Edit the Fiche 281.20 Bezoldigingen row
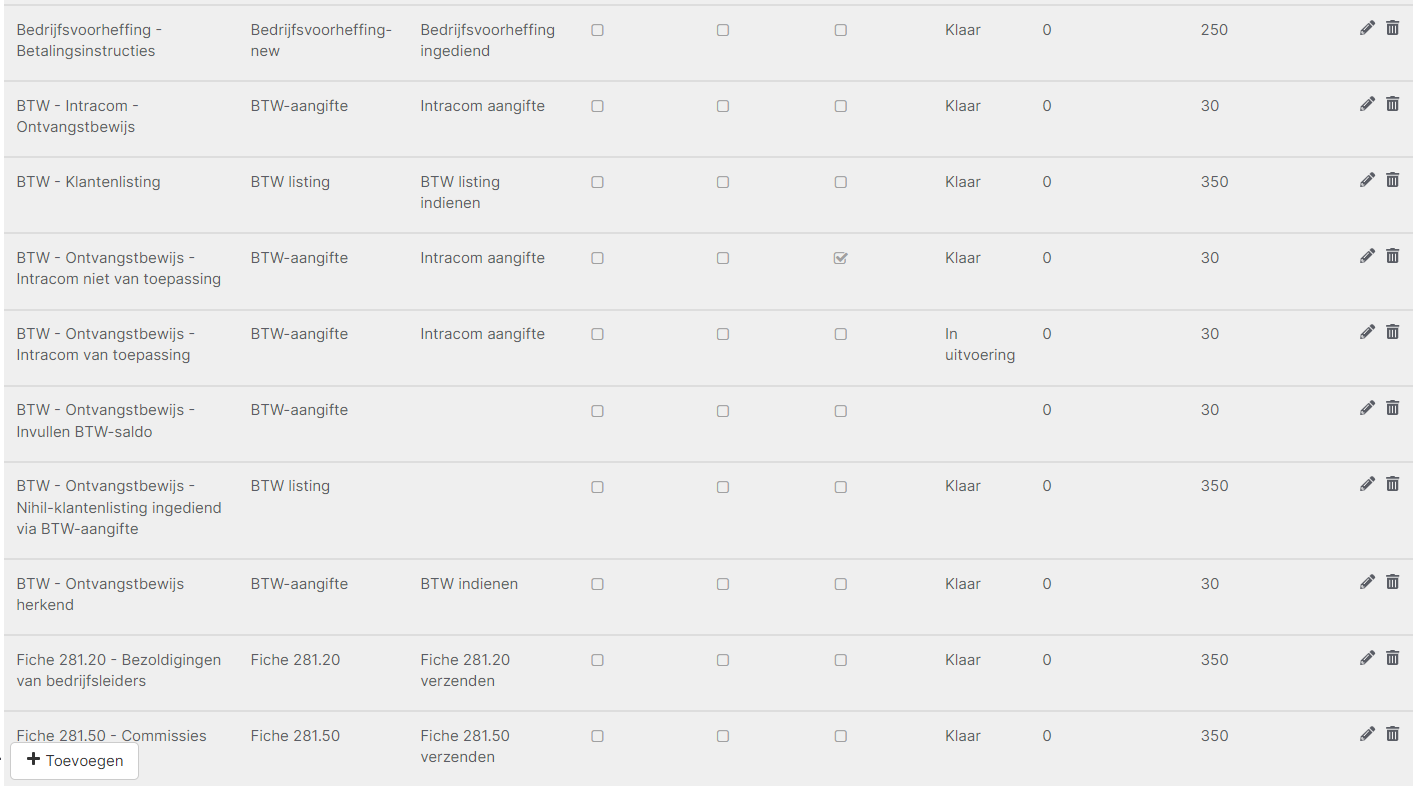This screenshot has height=786, width=1413. (x=1367, y=658)
